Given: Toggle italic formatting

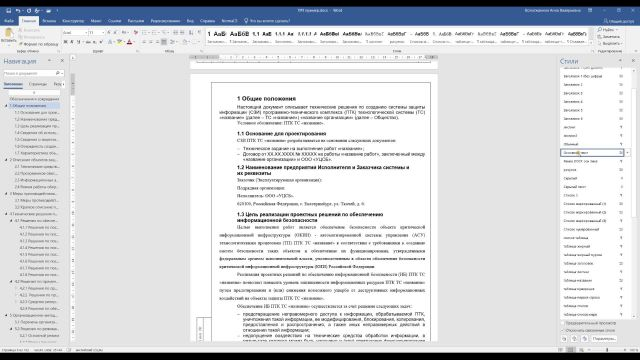Looking at the screenshot, I should (72, 42).
